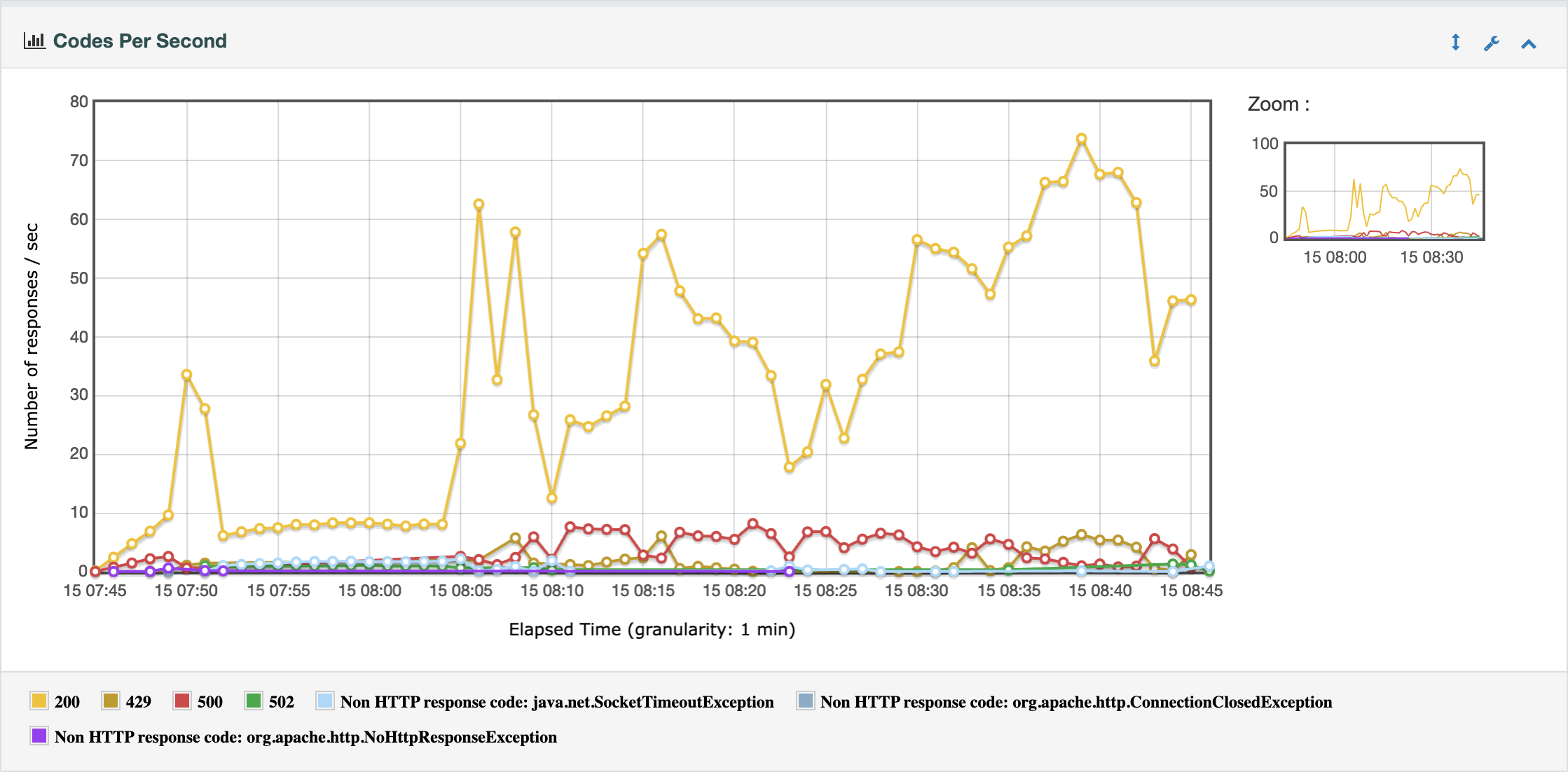Toggle the 429 series swatch
This screenshot has width=1568, height=772.
click(x=110, y=701)
